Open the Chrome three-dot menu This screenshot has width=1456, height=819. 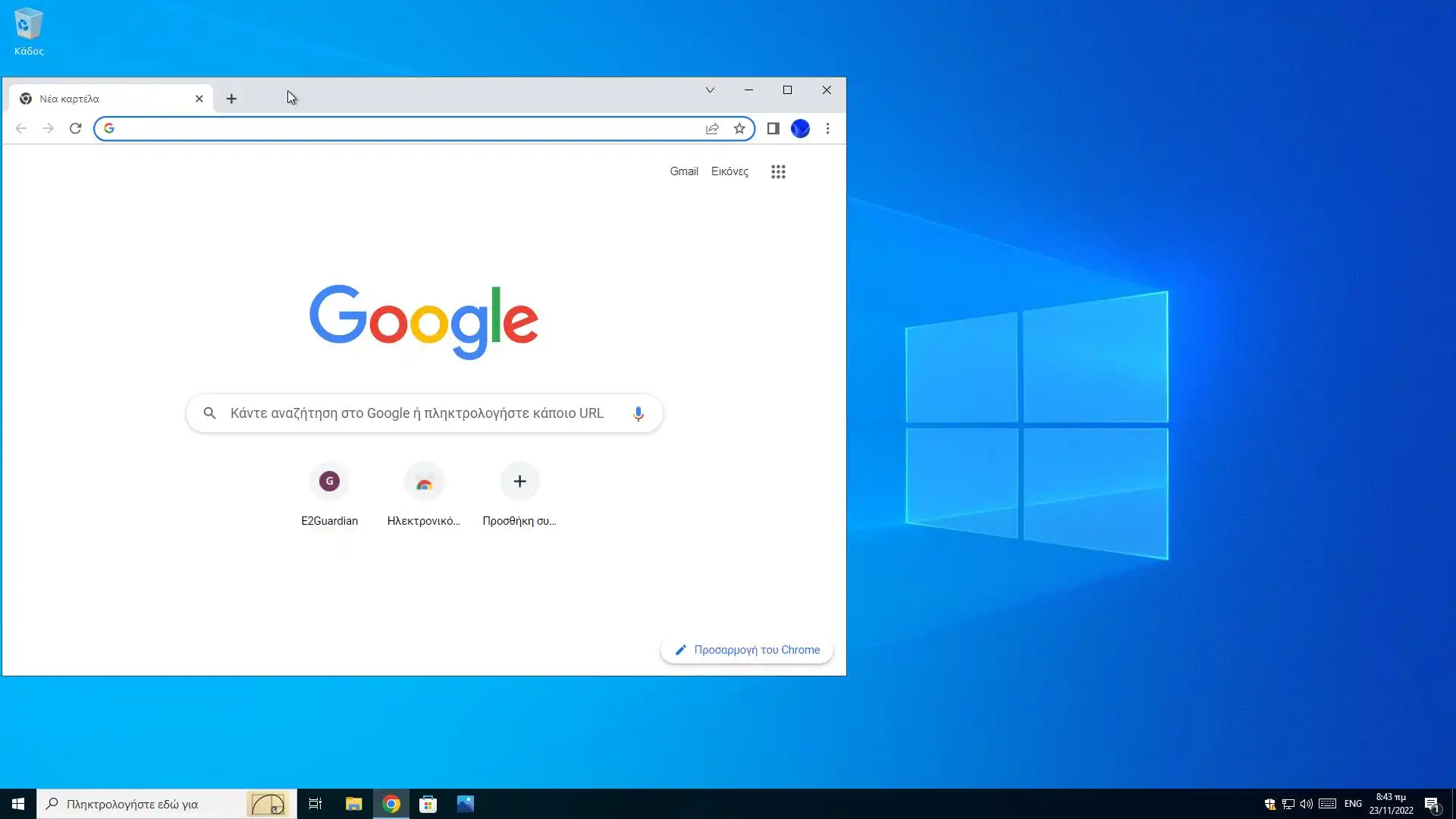pyautogui.click(x=827, y=128)
